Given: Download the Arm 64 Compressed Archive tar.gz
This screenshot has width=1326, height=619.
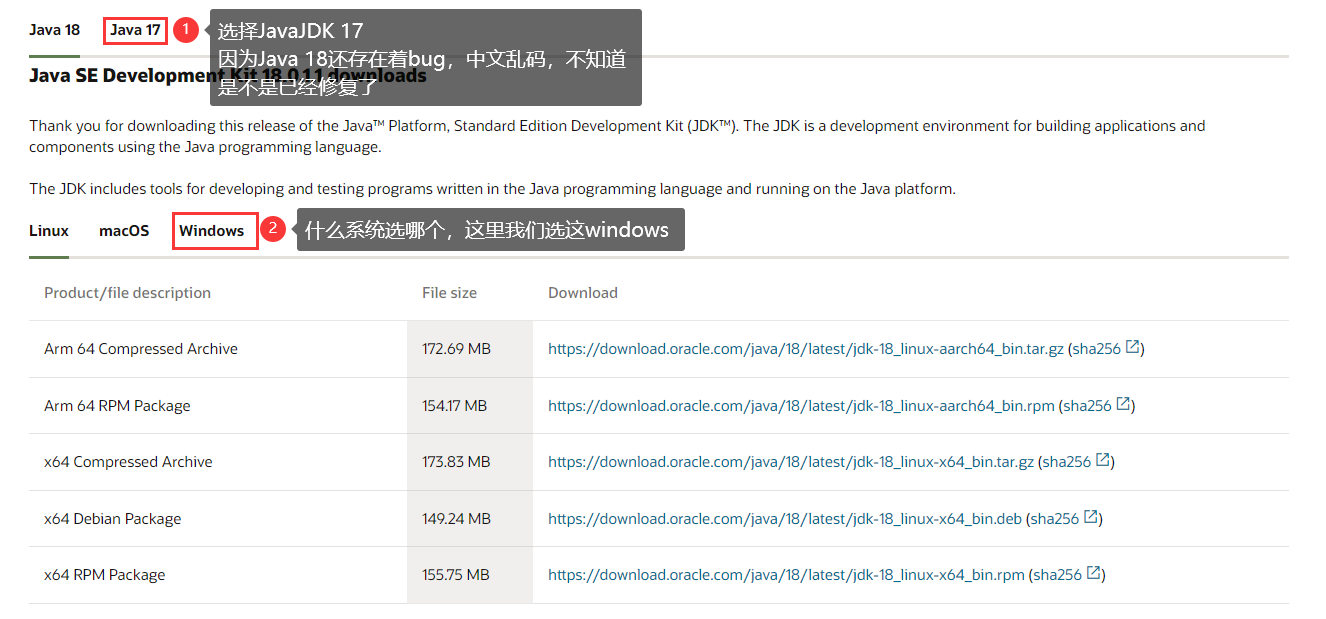Looking at the screenshot, I should pyautogui.click(x=804, y=349).
